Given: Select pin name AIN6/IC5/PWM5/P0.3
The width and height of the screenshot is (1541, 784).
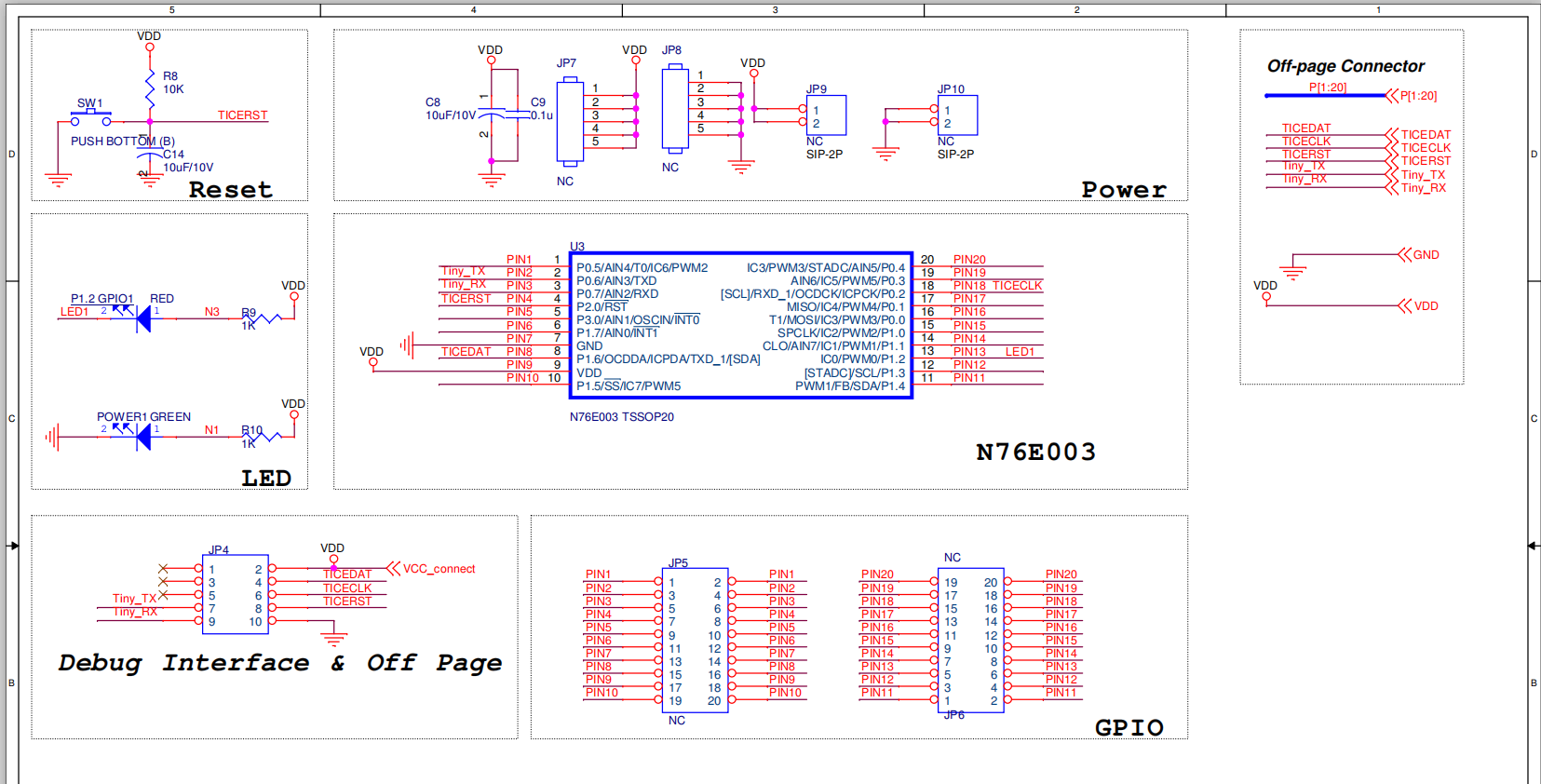Looking at the screenshot, I should (x=847, y=281).
